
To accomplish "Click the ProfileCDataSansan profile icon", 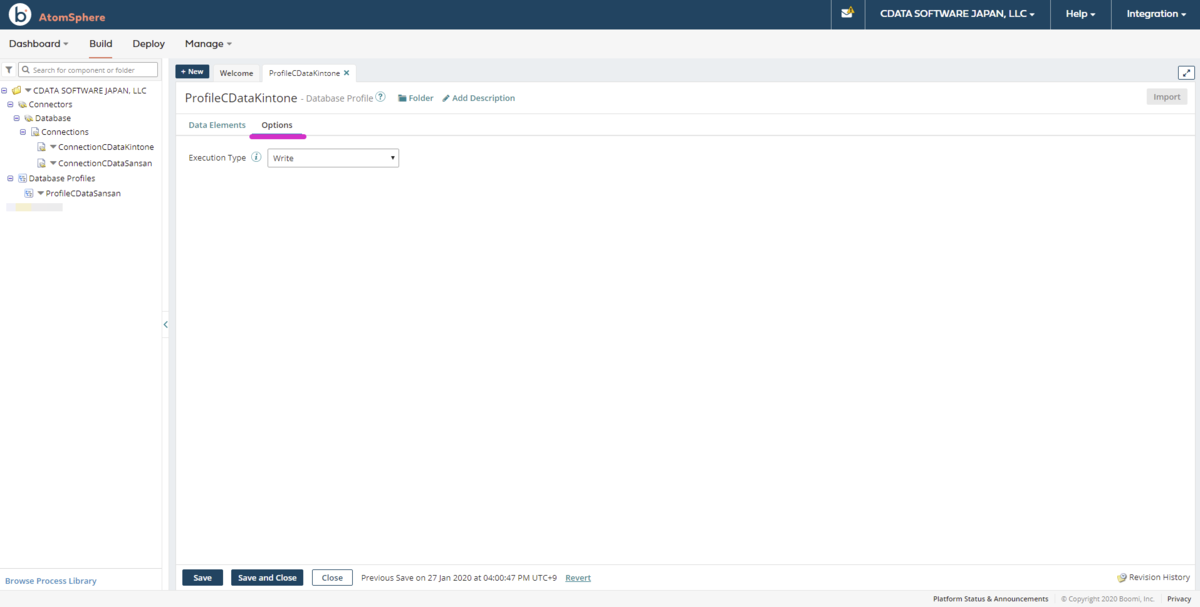I will [x=29, y=193].
